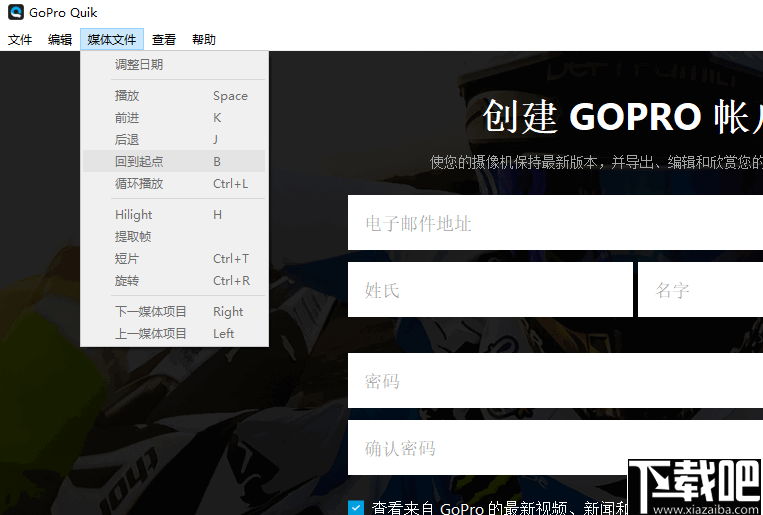Click the GoPro Quik app icon in title bar
Viewport: 763px width, 515px height.
16,12
